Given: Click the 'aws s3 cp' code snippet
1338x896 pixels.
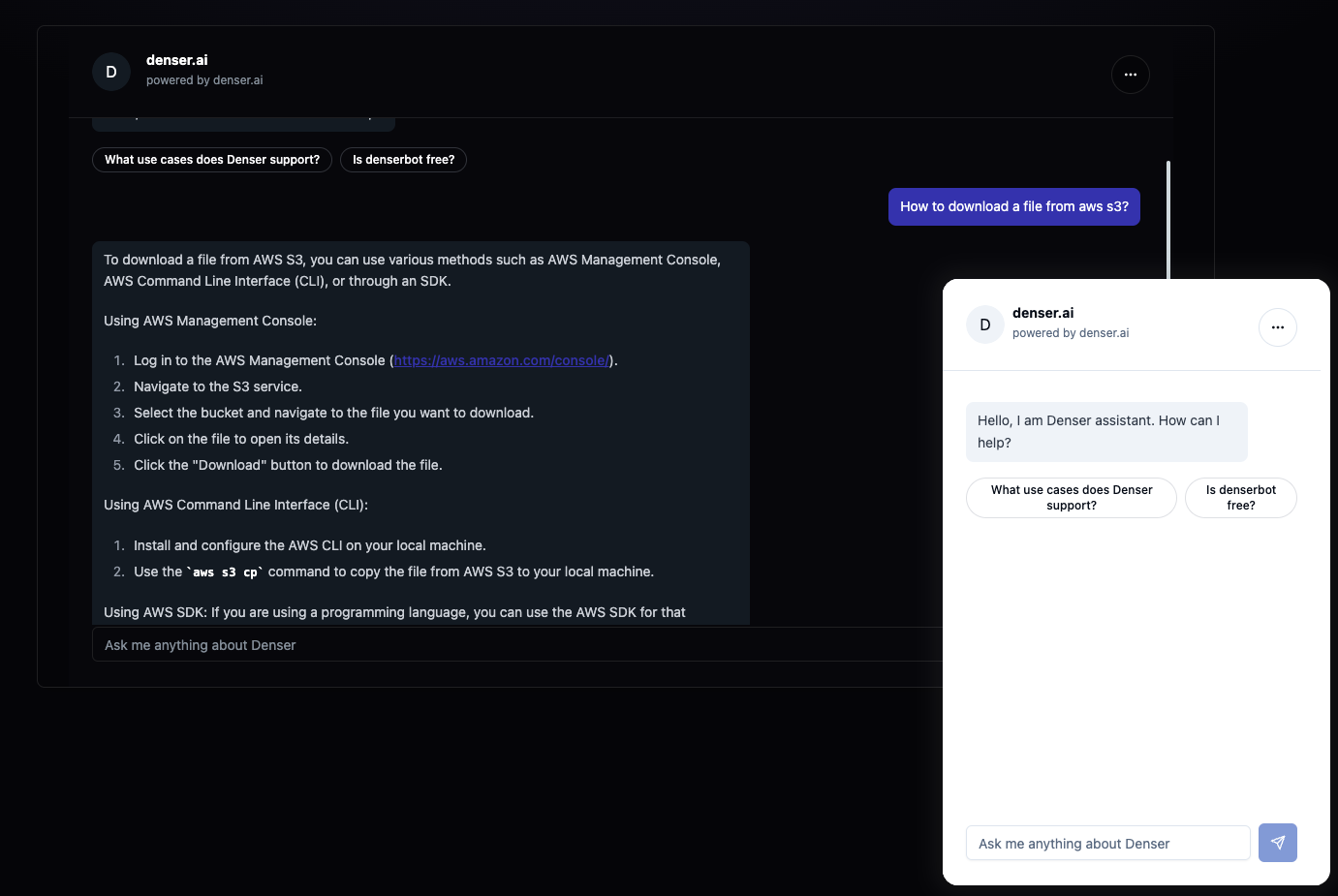Looking at the screenshot, I should [x=226, y=572].
